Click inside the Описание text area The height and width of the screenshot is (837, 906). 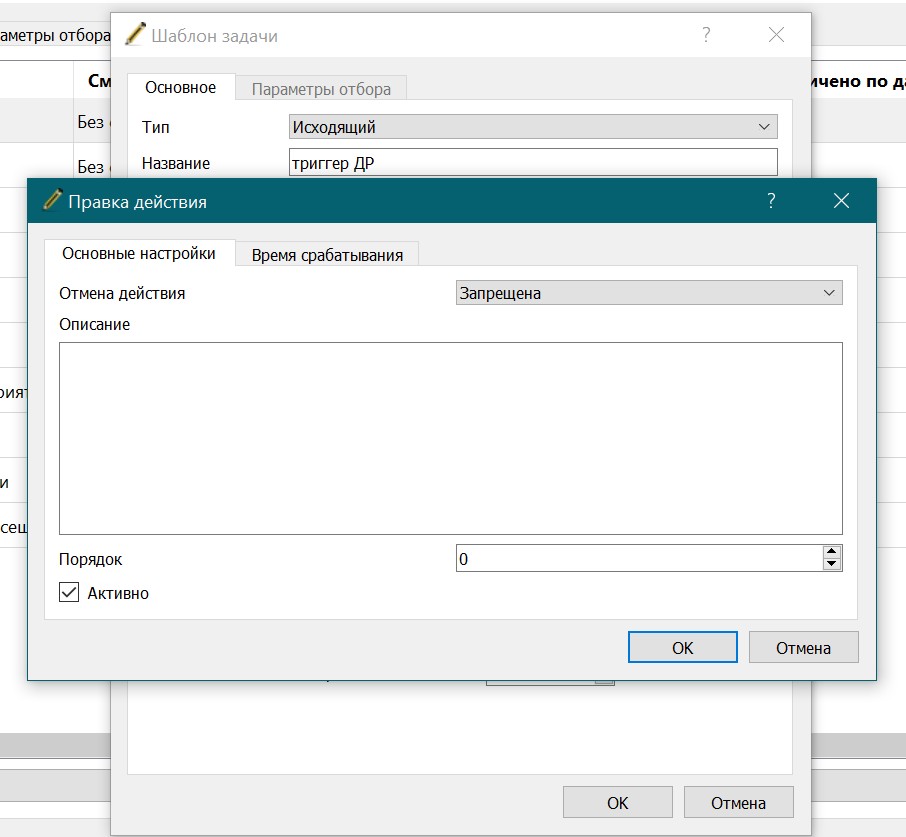(x=451, y=438)
